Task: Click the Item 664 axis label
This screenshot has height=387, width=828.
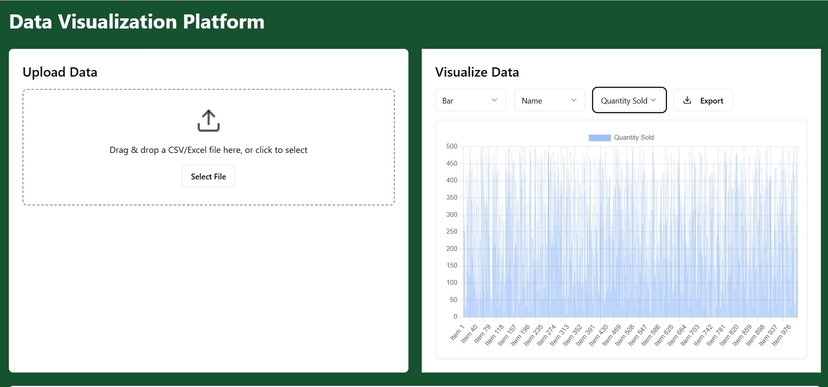Action: click(676, 334)
